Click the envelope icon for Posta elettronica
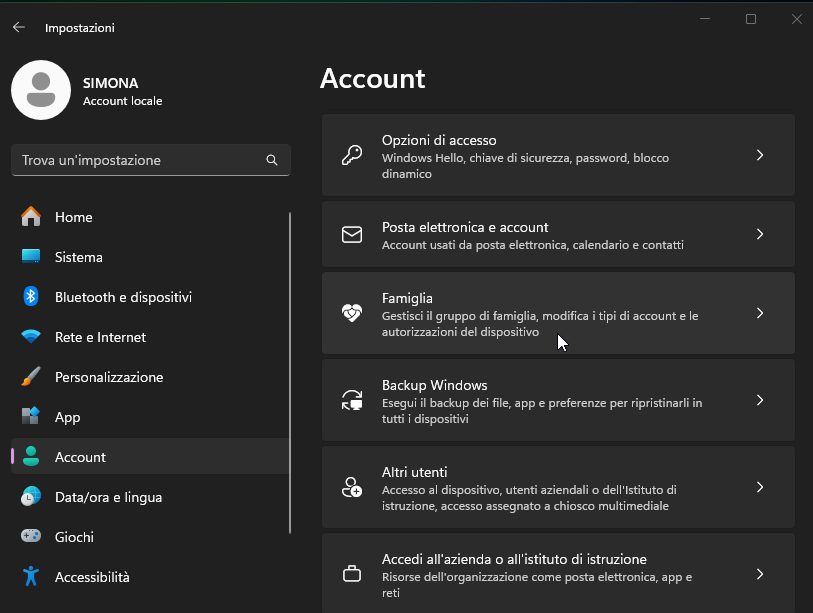The width and height of the screenshot is (813, 613). (352, 234)
